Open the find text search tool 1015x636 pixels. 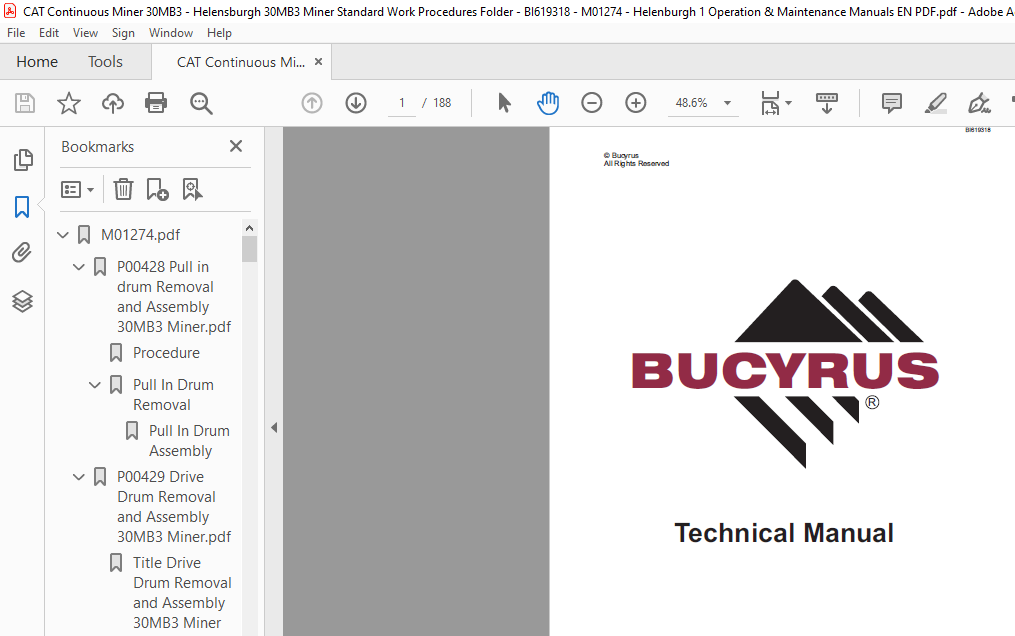(x=201, y=103)
